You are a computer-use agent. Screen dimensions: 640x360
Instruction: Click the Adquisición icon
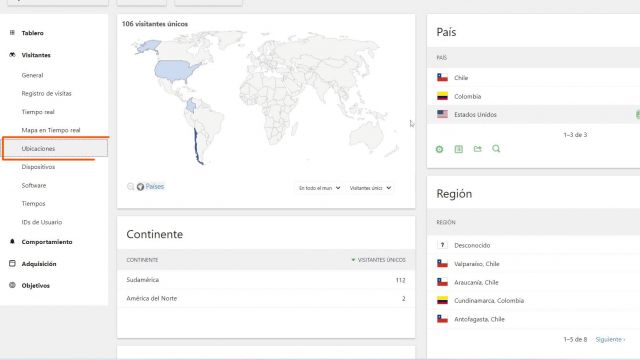(x=12, y=264)
